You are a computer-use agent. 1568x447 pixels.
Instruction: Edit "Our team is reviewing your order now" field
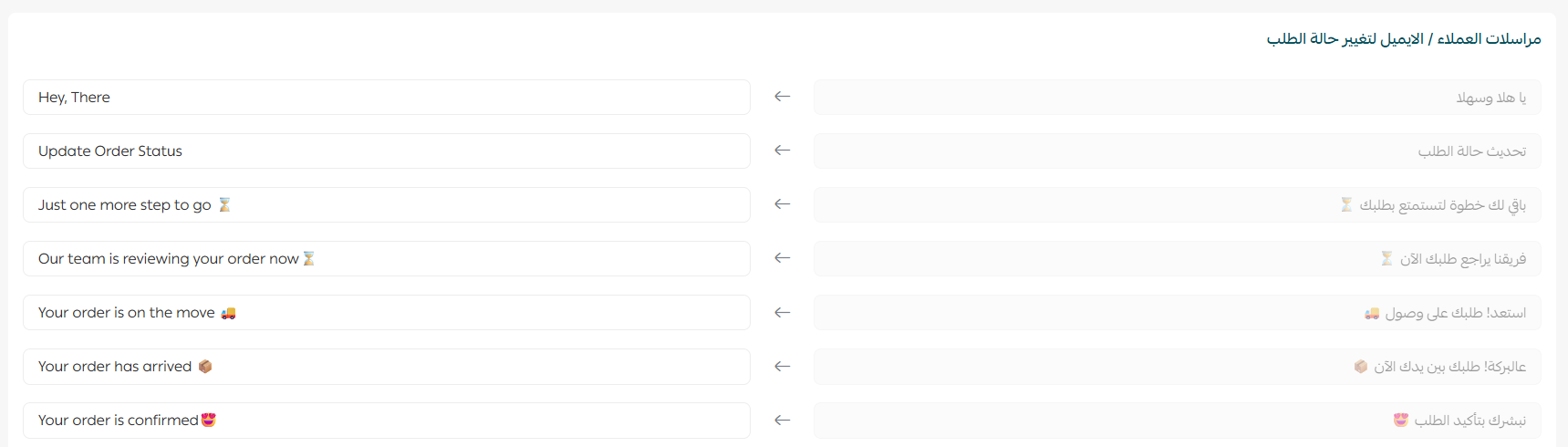tap(386, 258)
